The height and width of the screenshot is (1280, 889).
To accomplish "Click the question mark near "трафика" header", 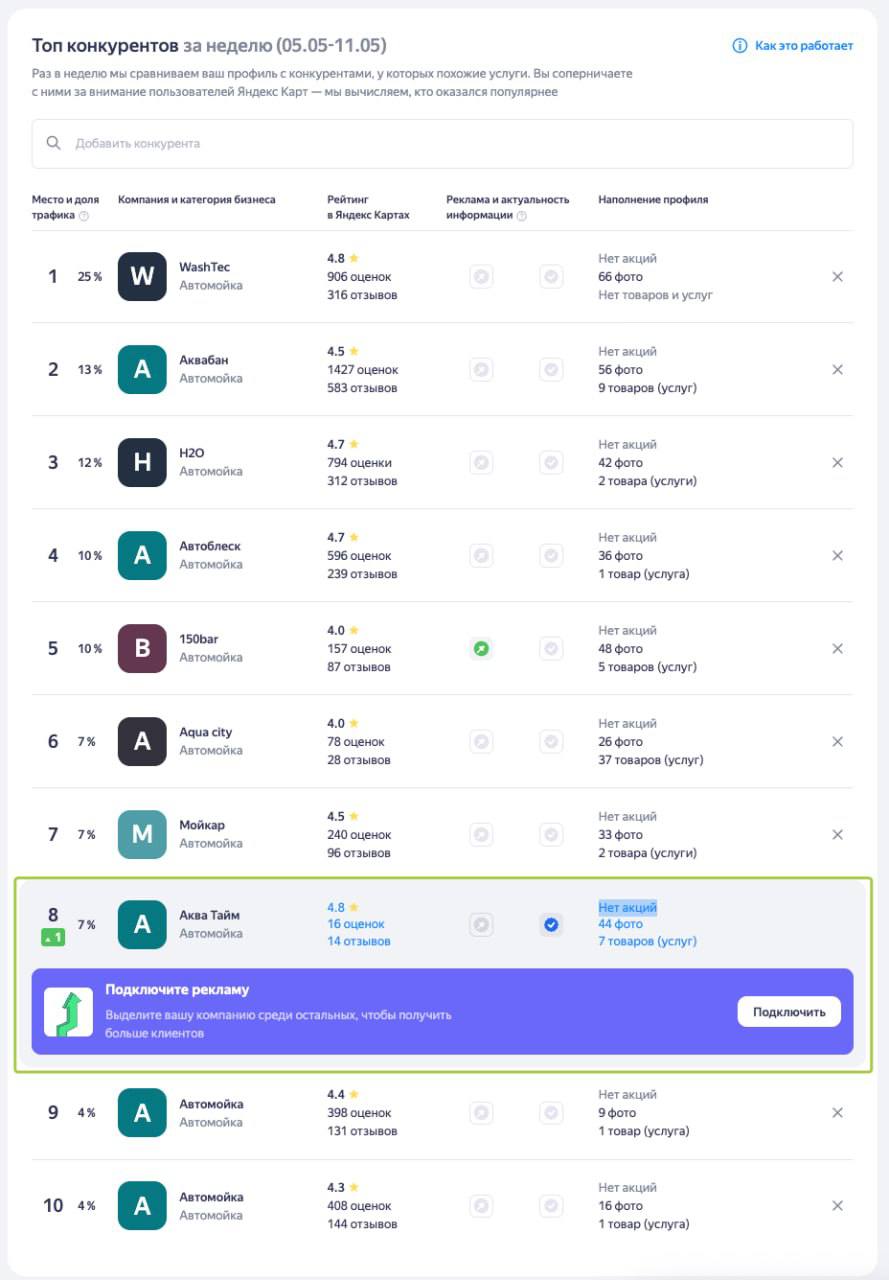I will [x=84, y=216].
